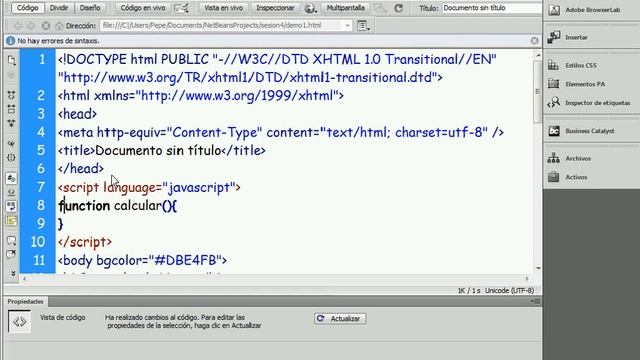
Task: Home icon in address bar
Action: click(x=59, y=26)
